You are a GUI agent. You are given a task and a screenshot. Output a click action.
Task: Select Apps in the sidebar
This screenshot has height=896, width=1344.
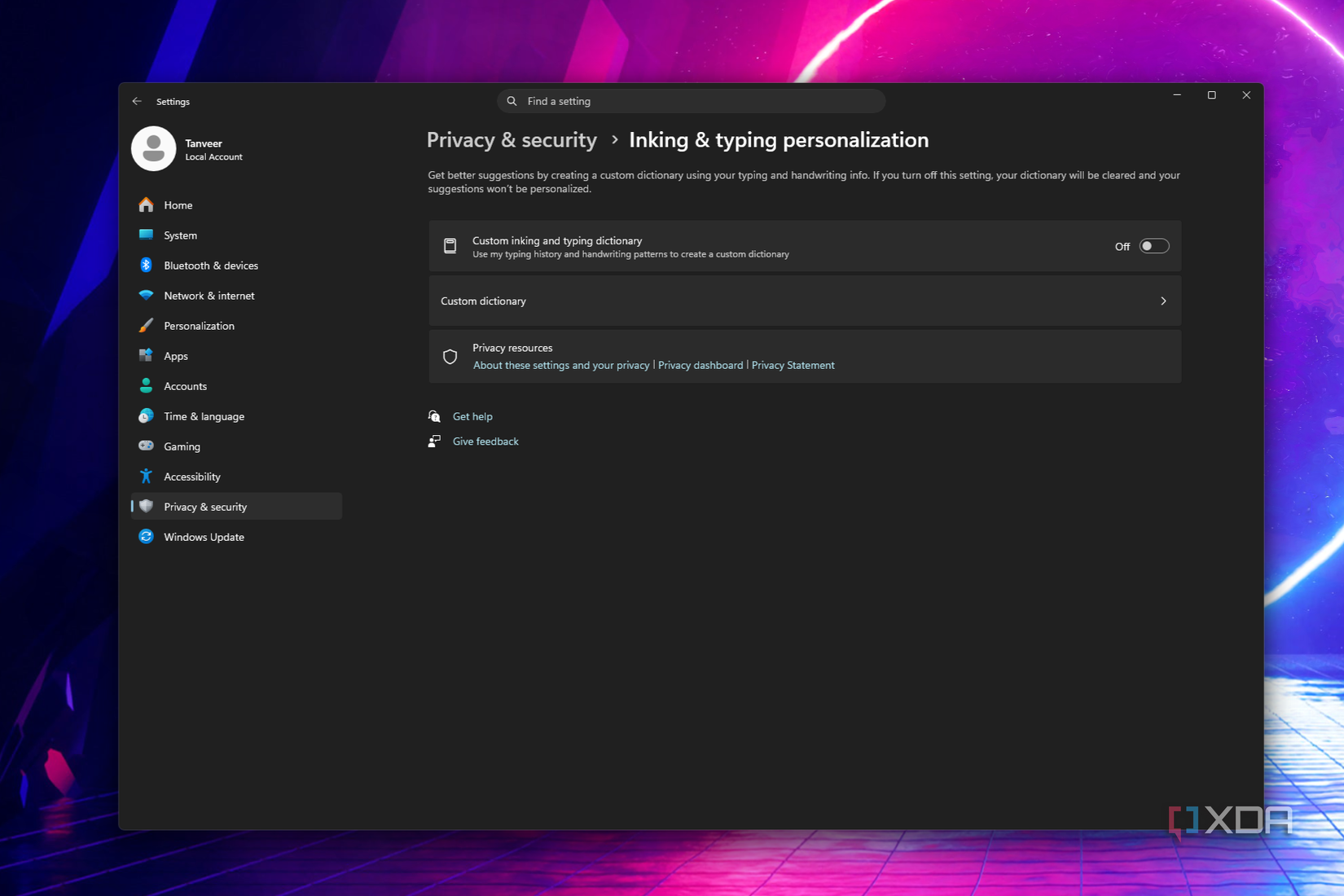coord(236,355)
